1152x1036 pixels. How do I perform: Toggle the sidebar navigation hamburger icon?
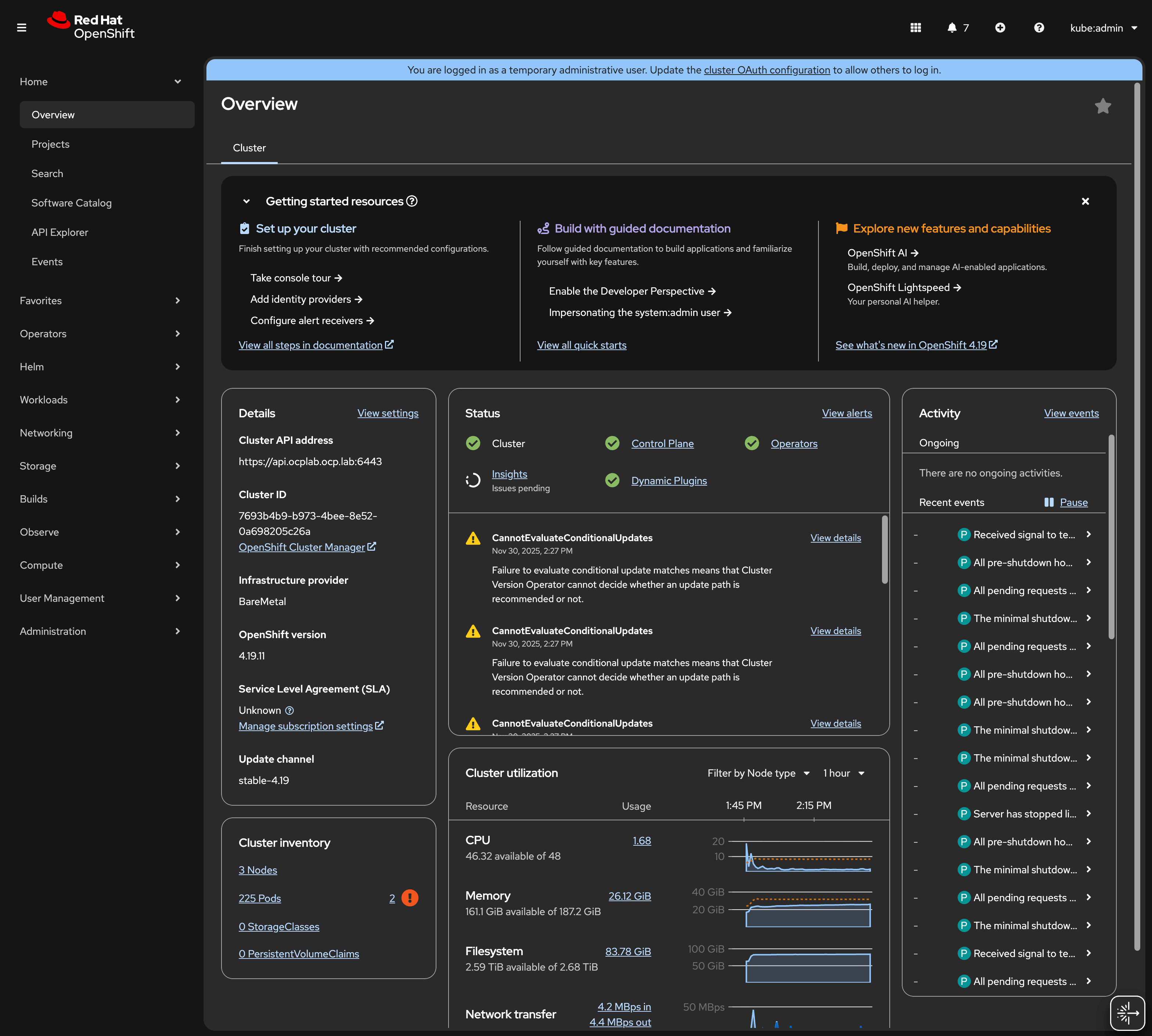coord(22,27)
